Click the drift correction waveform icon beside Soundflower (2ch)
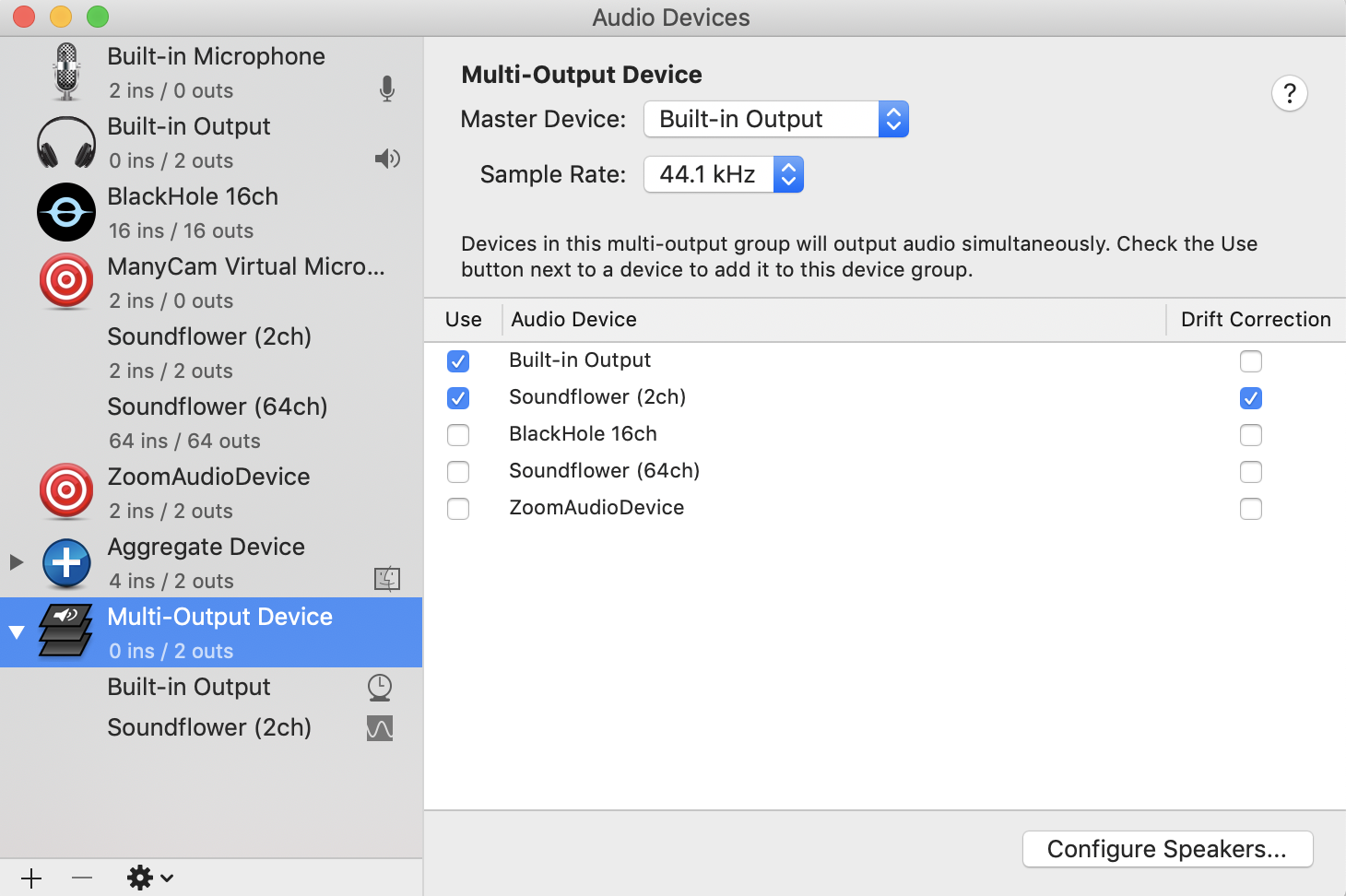Screen dimensions: 1346x896 380,728
